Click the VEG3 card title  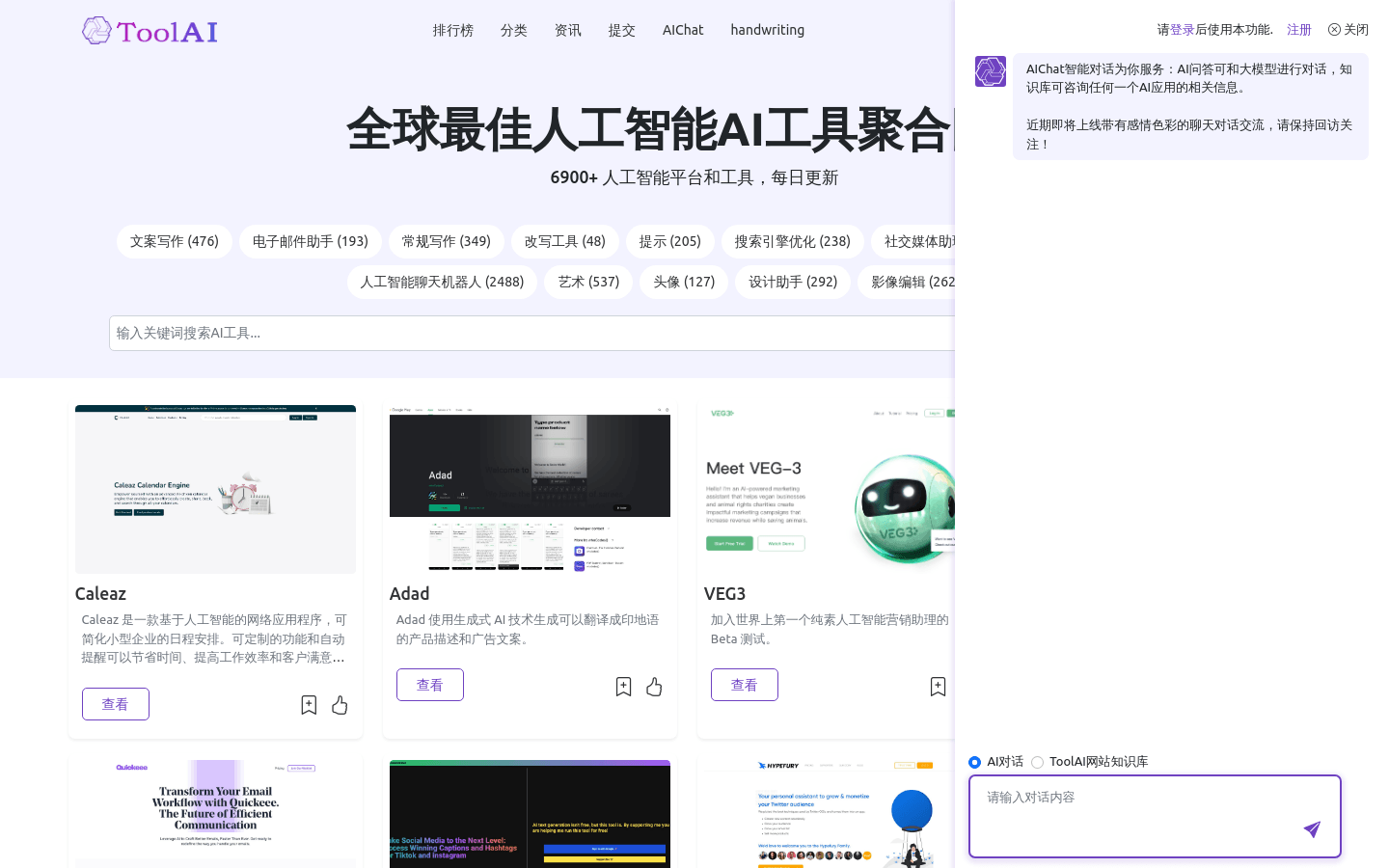click(x=724, y=594)
